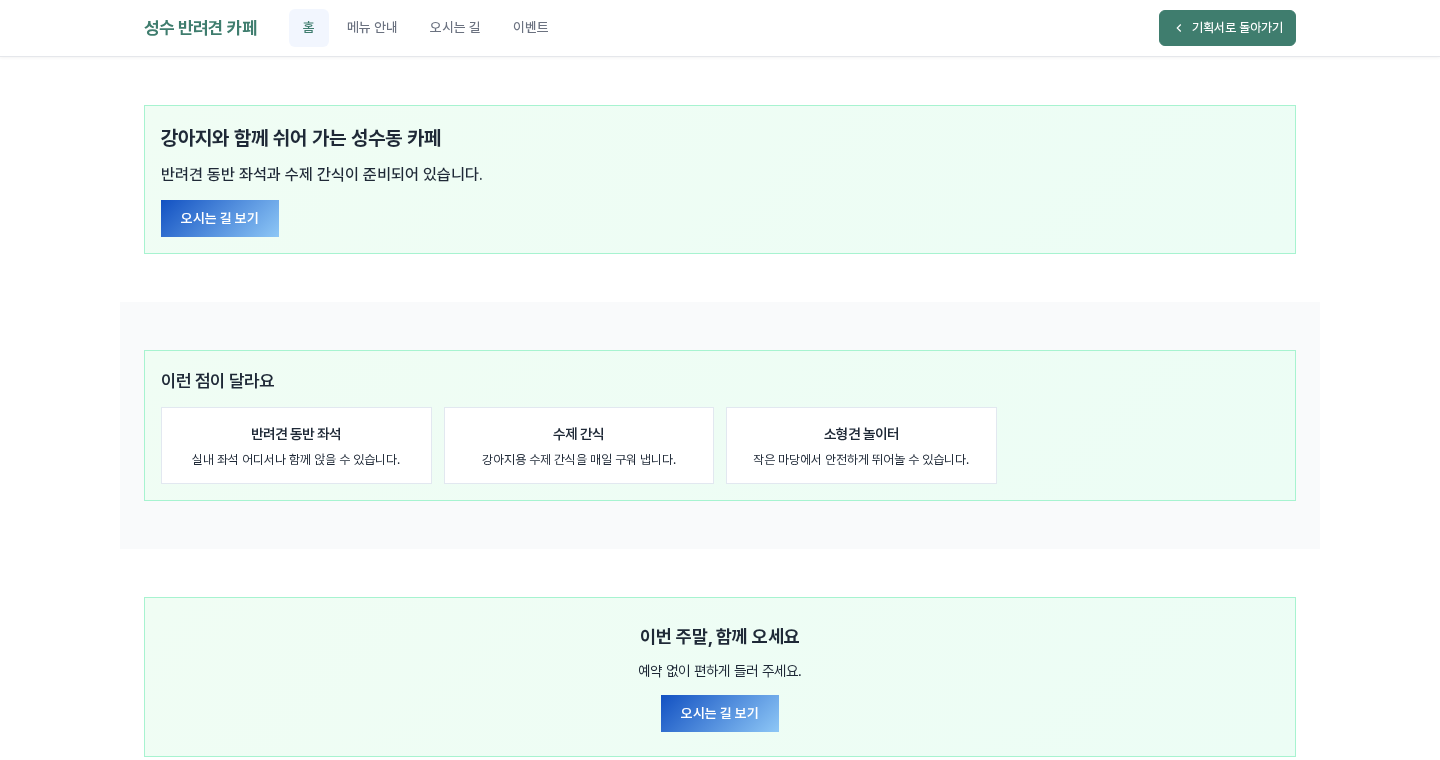Click text 작은 마당에서 안전하게 뛰어놀 수 있습니다.
This screenshot has width=1440, height=760.
click(861, 460)
